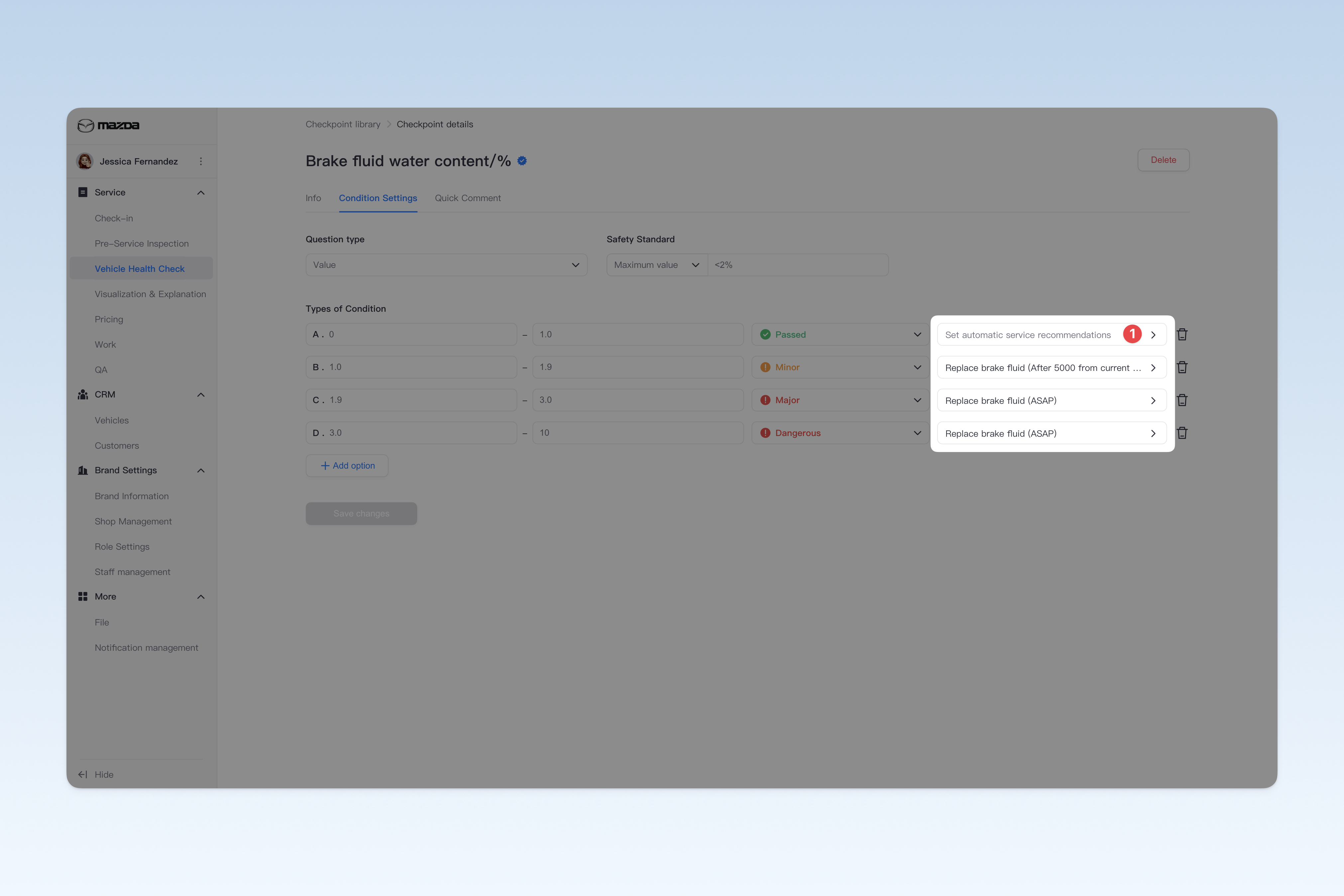The image size is (1344, 896).
Task: Delete condition row B with trash icon
Action: (1182, 368)
